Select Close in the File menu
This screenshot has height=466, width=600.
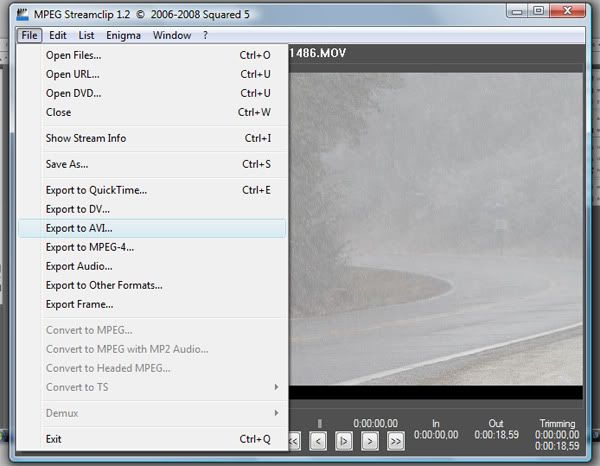[152, 112]
